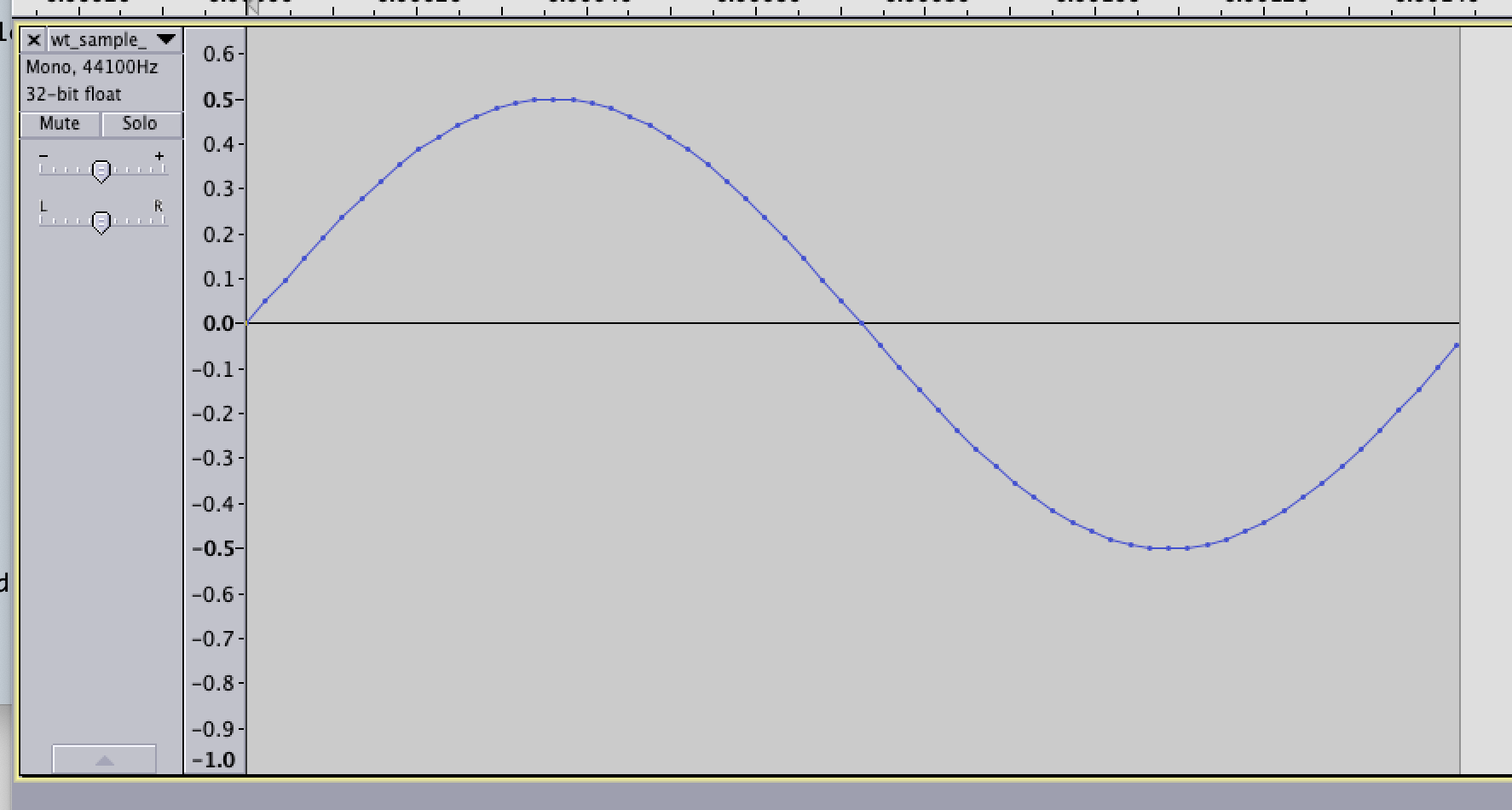
Task: Click the R label on the pan control
Action: [x=159, y=205]
